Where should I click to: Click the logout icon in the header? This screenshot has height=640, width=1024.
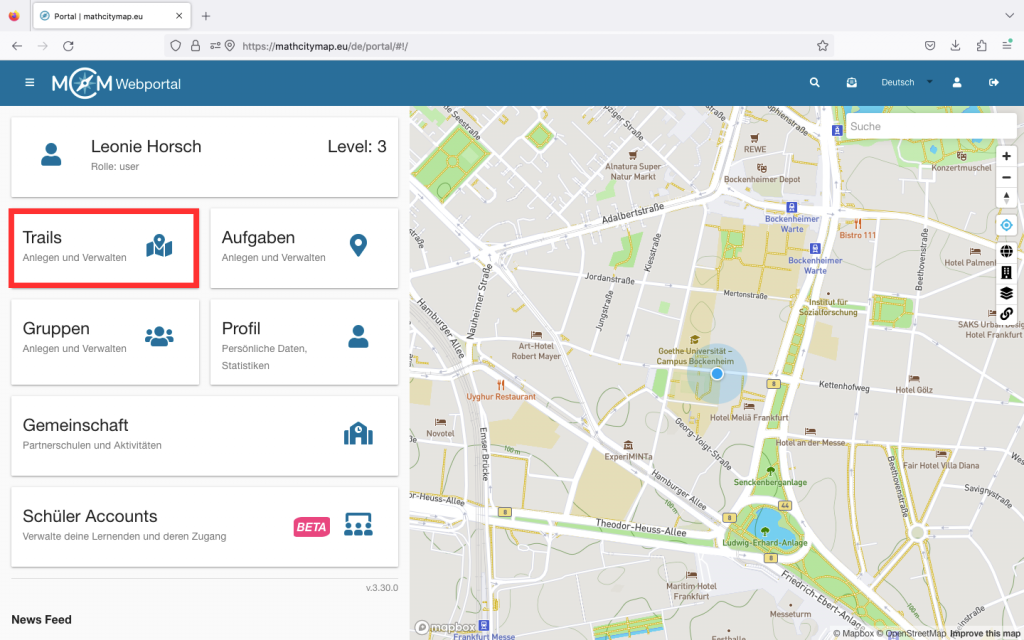pyautogui.click(x=994, y=83)
